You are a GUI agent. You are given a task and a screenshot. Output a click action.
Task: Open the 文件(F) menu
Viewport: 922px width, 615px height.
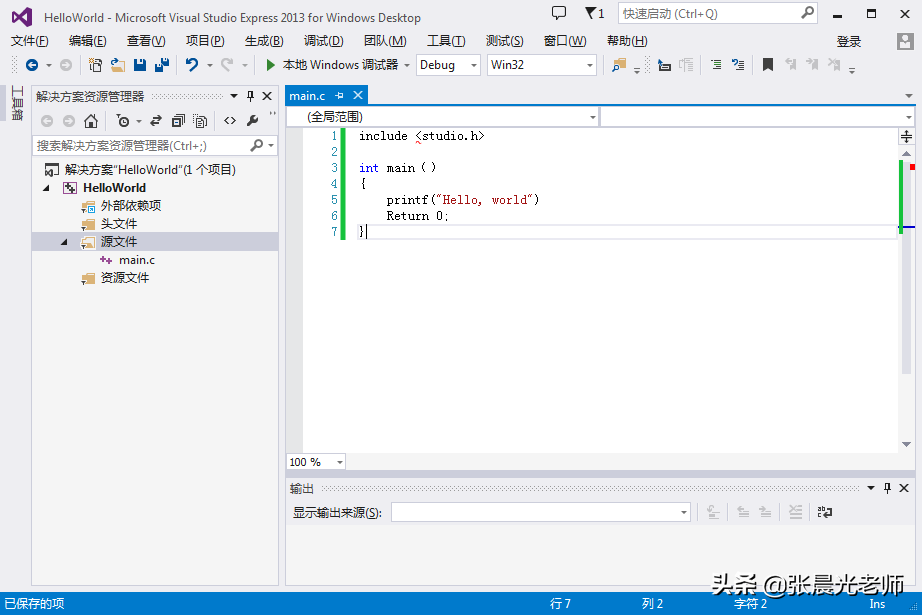point(29,41)
